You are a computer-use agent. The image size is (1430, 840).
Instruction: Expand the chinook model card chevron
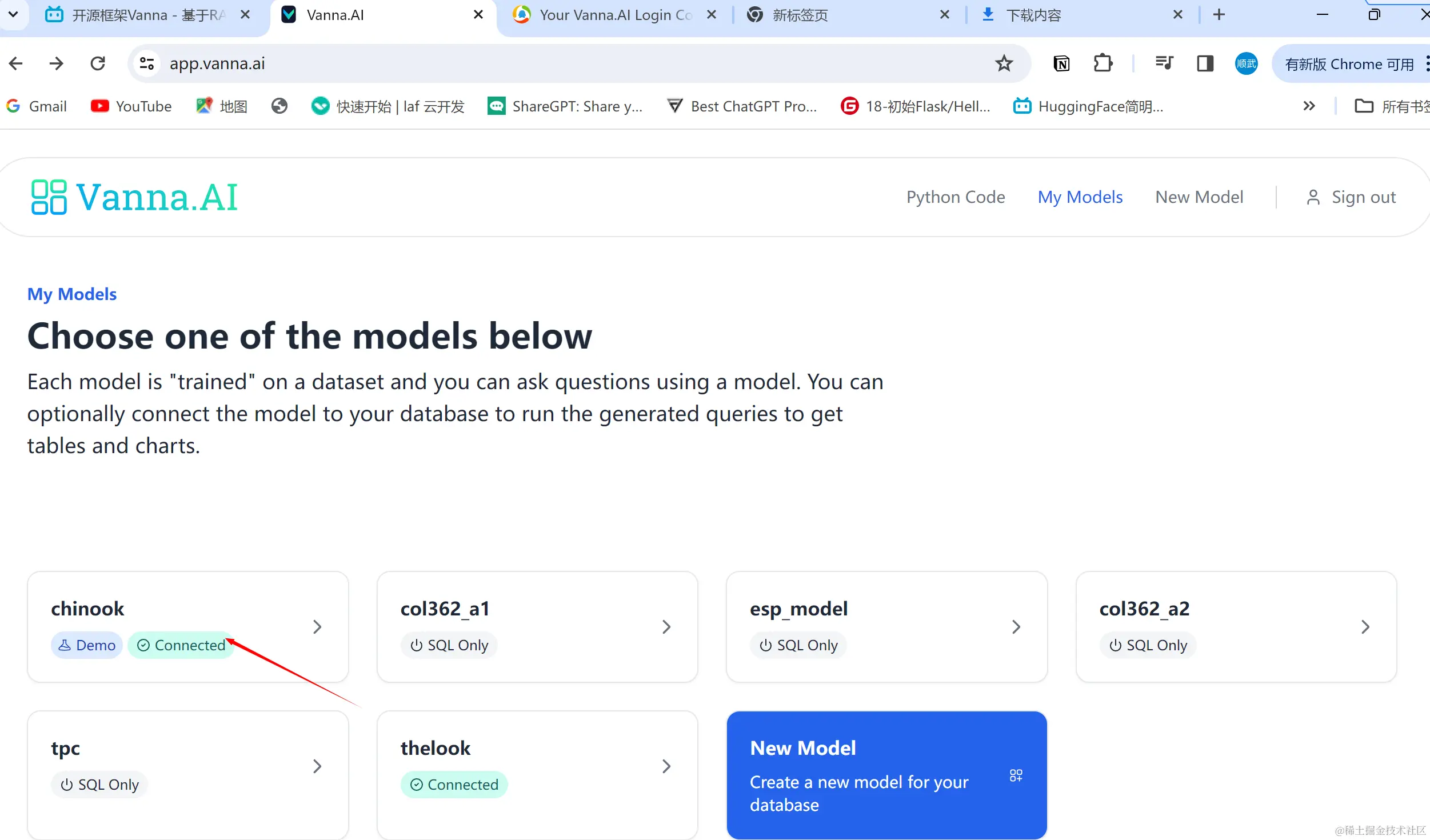tap(317, 627)
